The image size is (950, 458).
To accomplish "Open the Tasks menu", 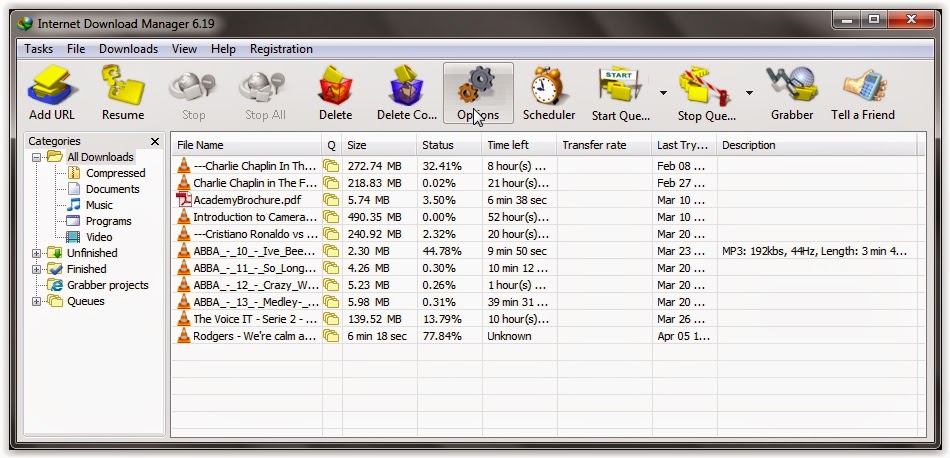I will [x=38, y=49].
